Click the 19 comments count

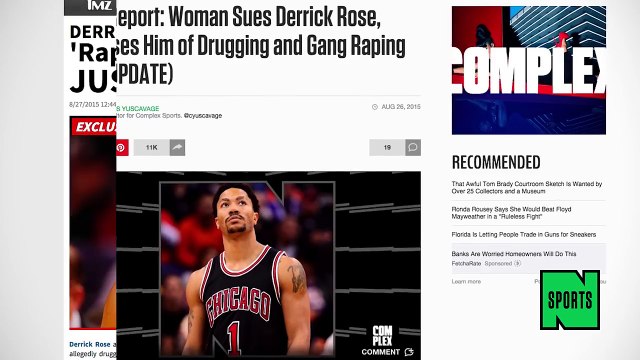coord(387,147)
